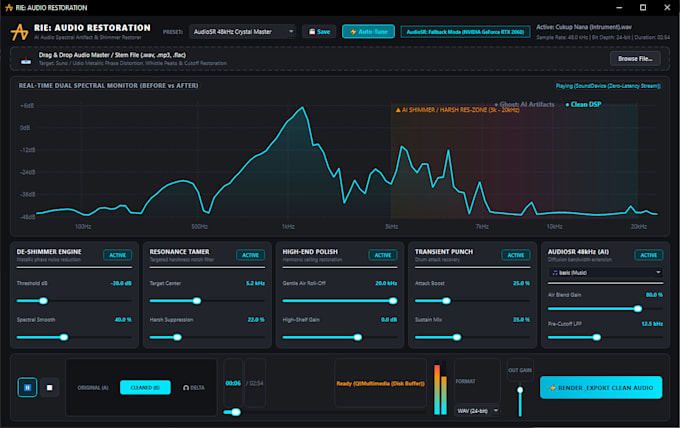Click the Browse File button
680x428 pixels.
[635, 59]
